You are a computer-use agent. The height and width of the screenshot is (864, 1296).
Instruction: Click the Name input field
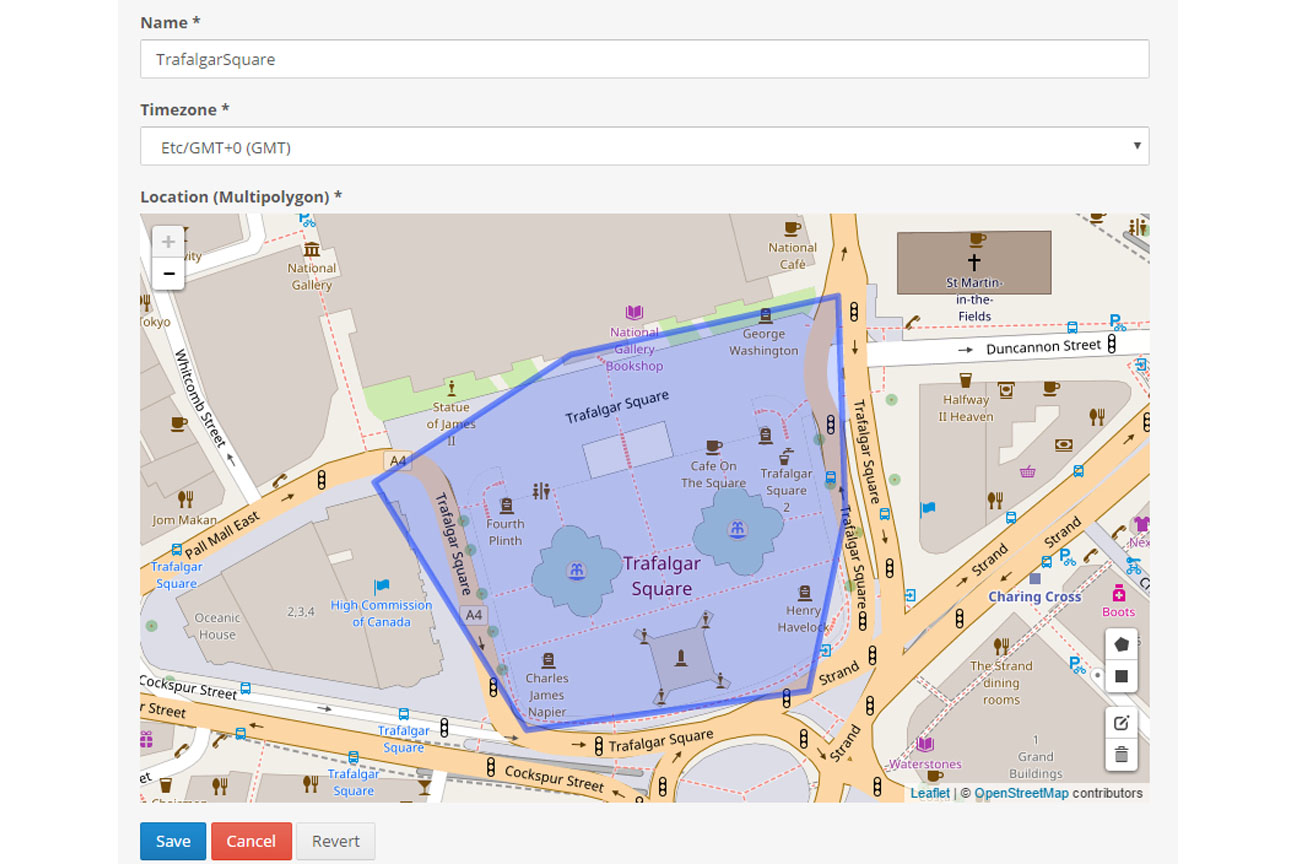(644, 59)
